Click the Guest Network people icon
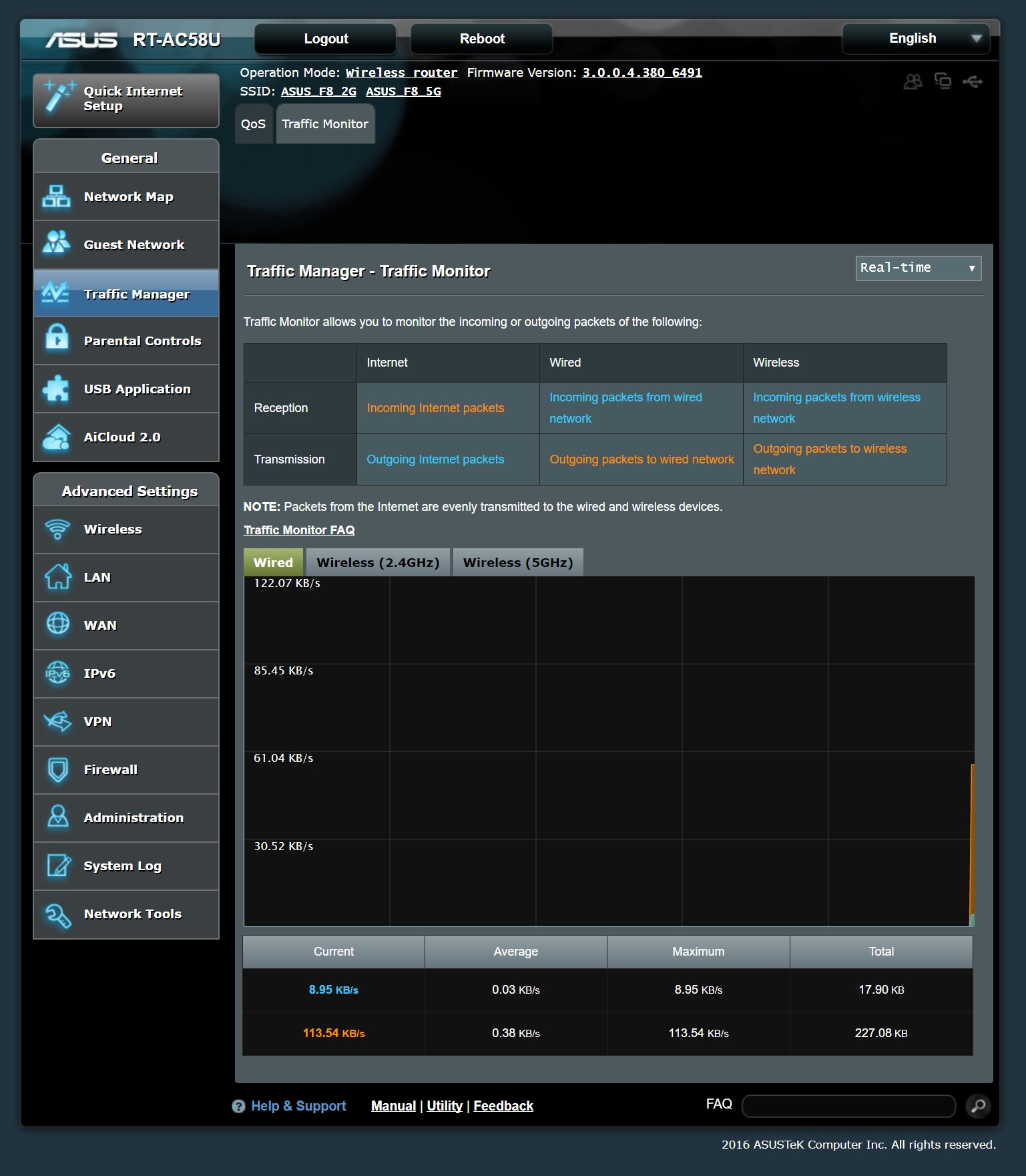1026x1176 pixels. coord(57,243)
